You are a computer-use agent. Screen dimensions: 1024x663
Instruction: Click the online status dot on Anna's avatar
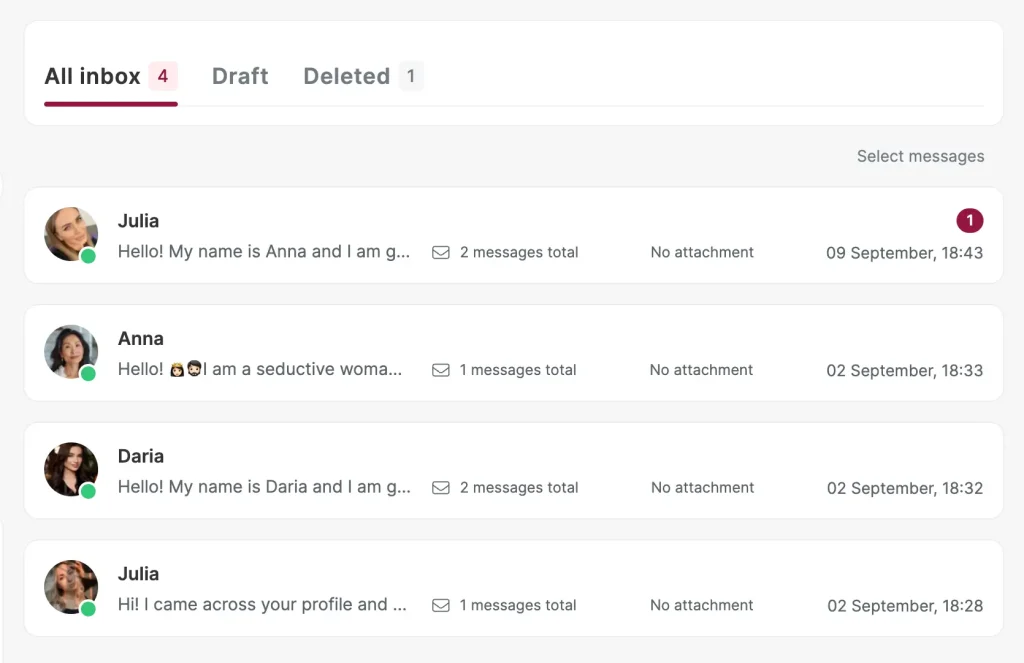(x=88, y=374)
